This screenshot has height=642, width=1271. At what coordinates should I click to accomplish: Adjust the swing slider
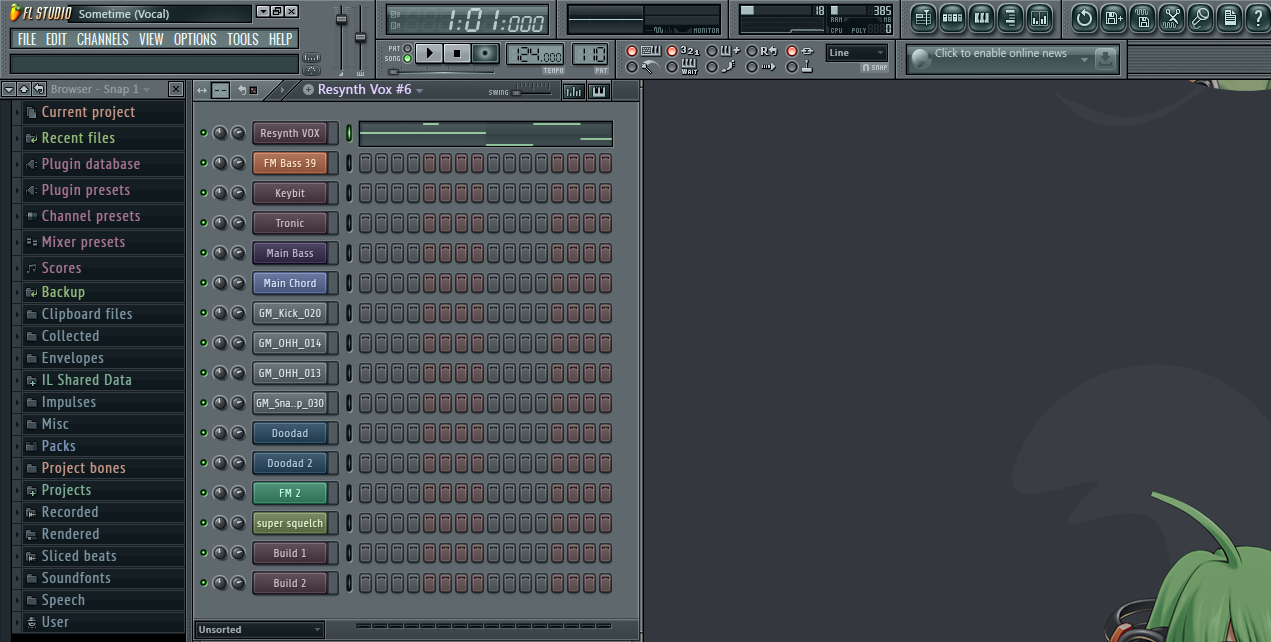coord(531,92)
